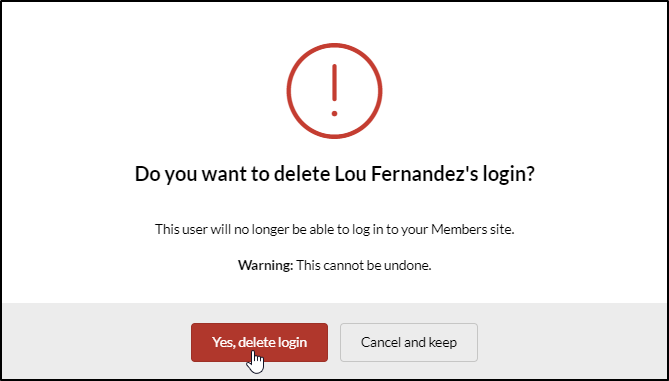Click the red warning circle icon

pos(334,90)
